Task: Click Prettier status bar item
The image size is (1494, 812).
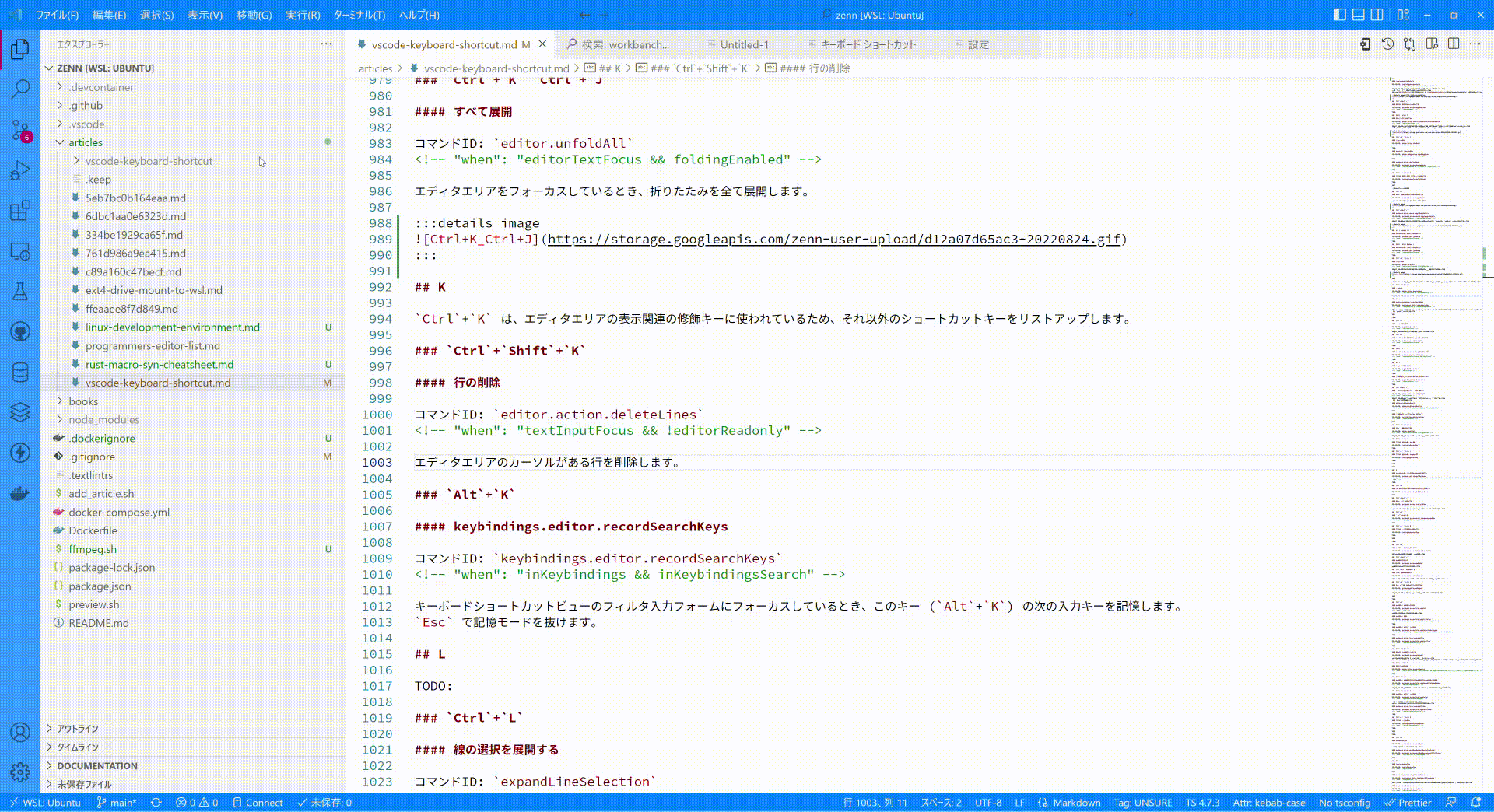Action: click(1408, 803)
